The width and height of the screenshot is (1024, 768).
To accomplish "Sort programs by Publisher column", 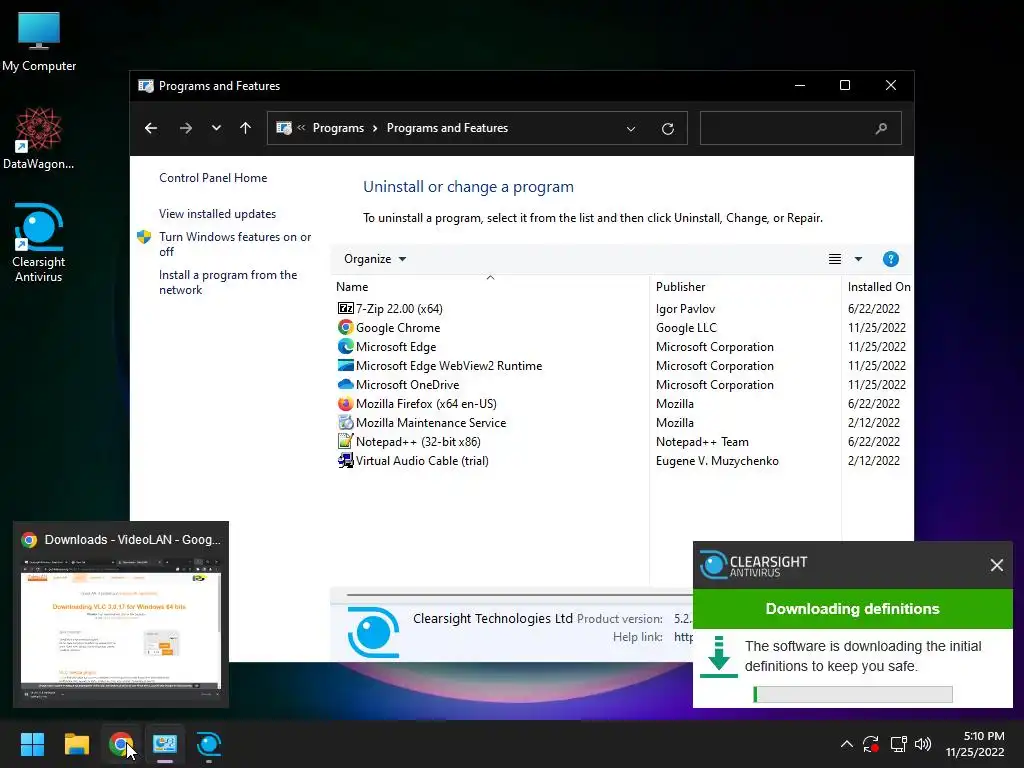I will (x=746, y=287).
